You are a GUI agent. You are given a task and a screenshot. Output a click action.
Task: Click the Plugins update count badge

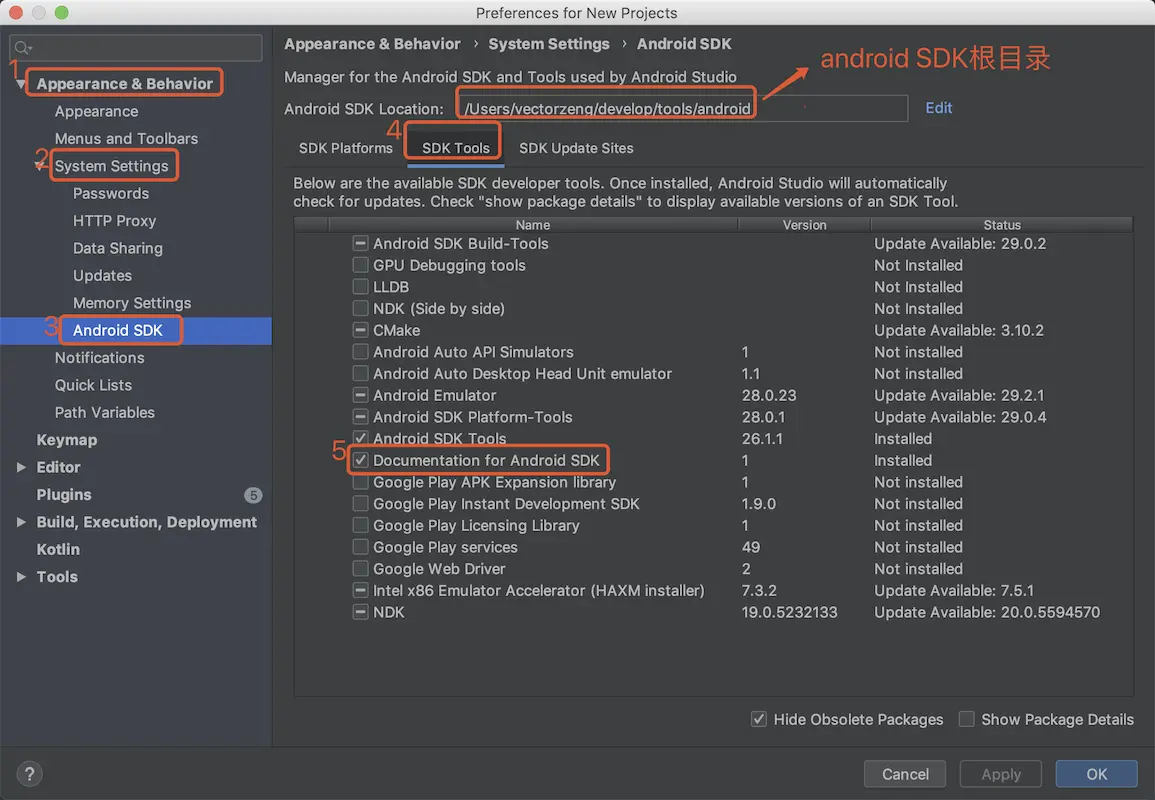pyautogui.click(x=253, y=495)
